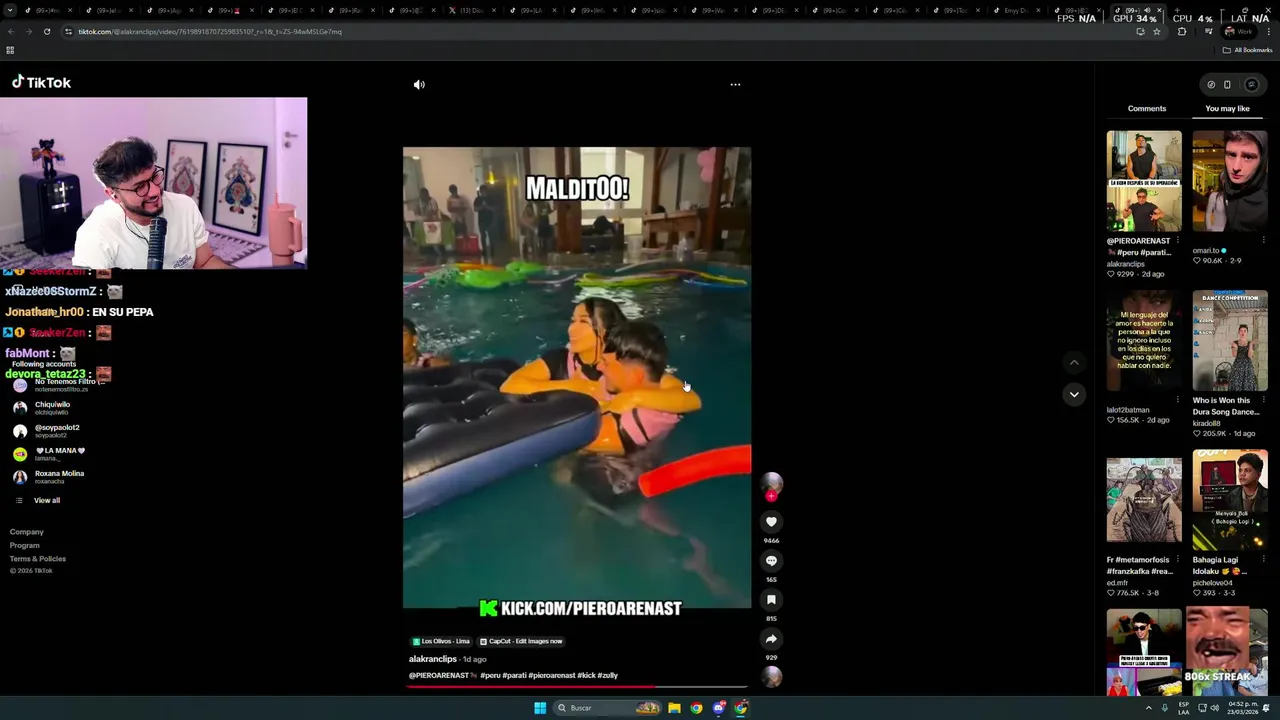Click the pool video player

[577, 378]
